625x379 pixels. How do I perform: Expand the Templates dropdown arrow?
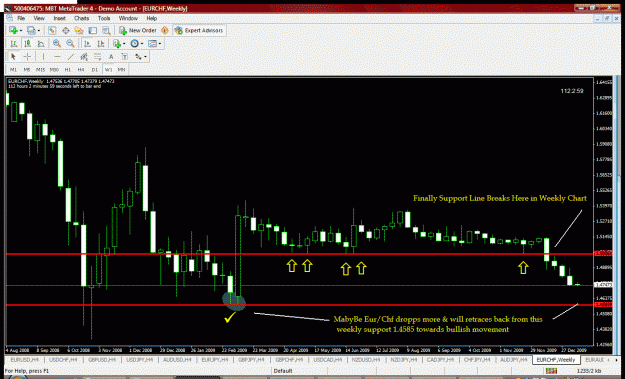coord(160,44)
